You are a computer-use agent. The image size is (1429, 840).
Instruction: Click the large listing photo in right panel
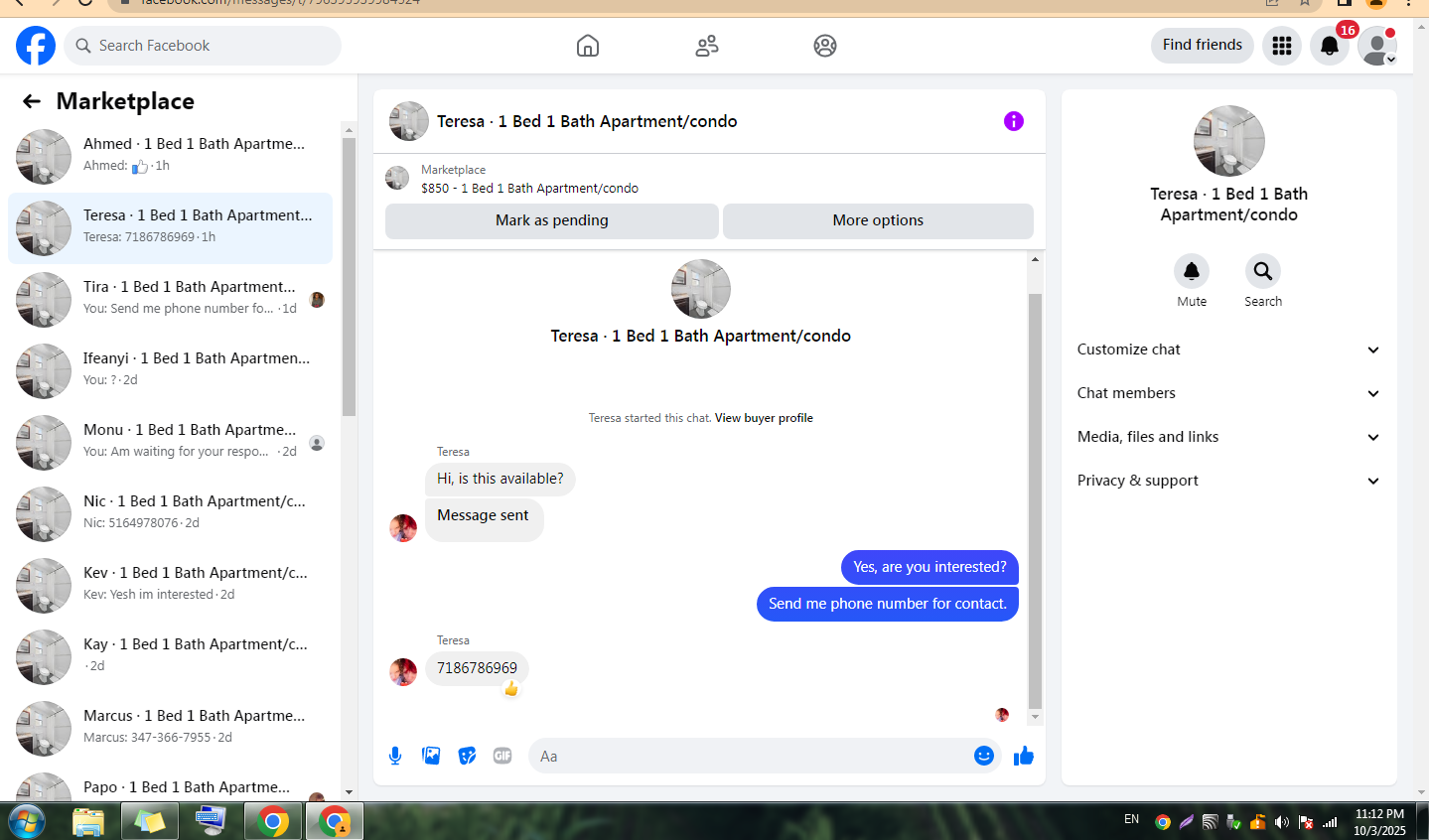click(x=1229, y=141)
